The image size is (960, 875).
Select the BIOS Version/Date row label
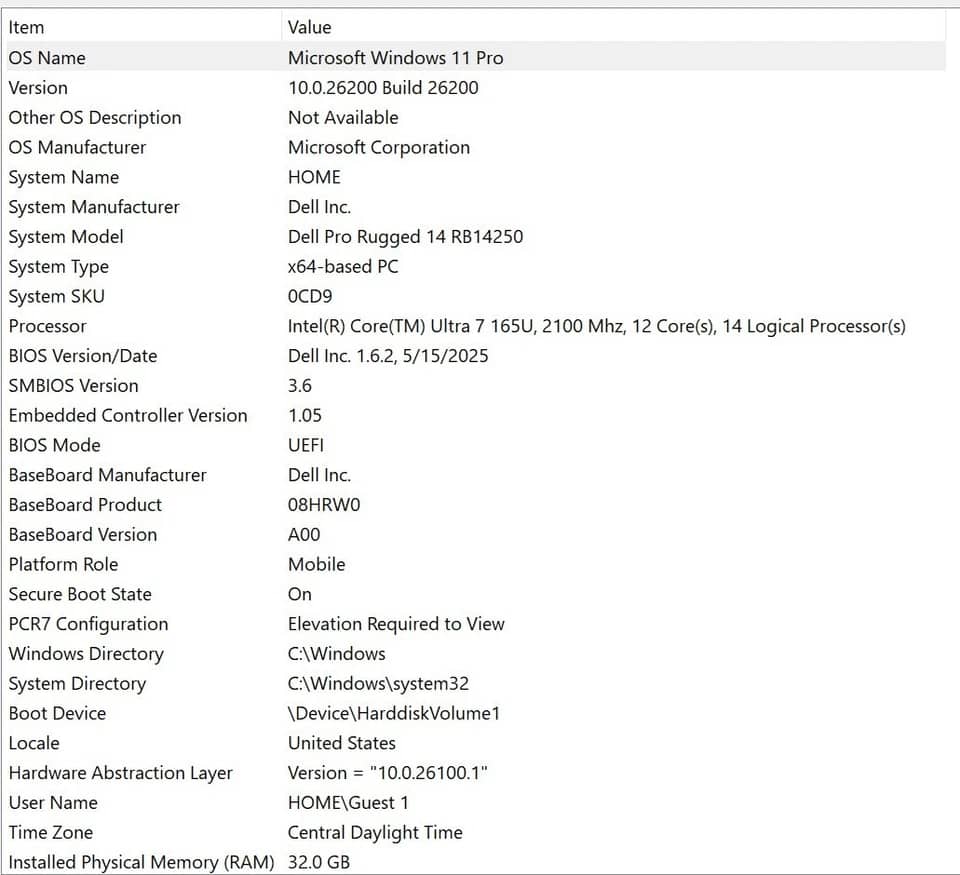83,356
